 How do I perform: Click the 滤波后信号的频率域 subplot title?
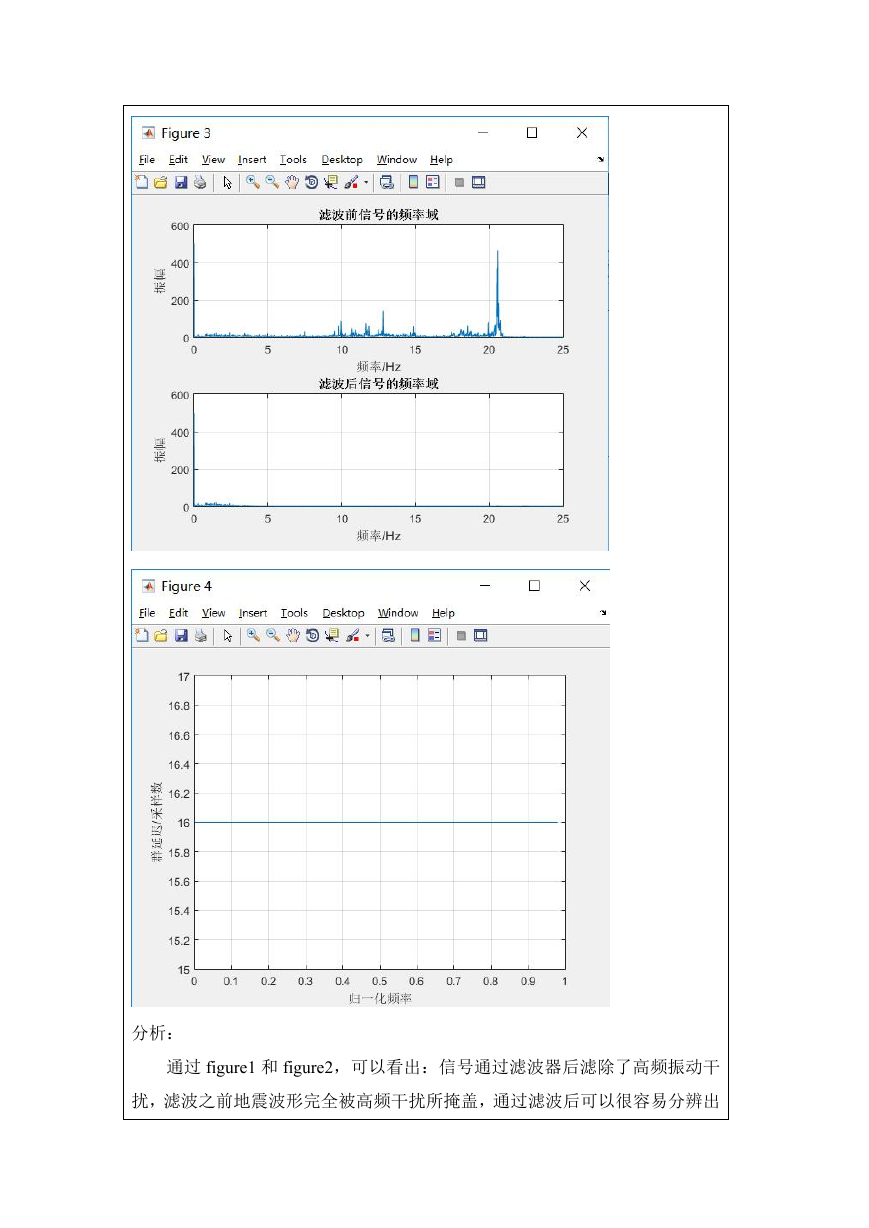click(x=378, y=384)
